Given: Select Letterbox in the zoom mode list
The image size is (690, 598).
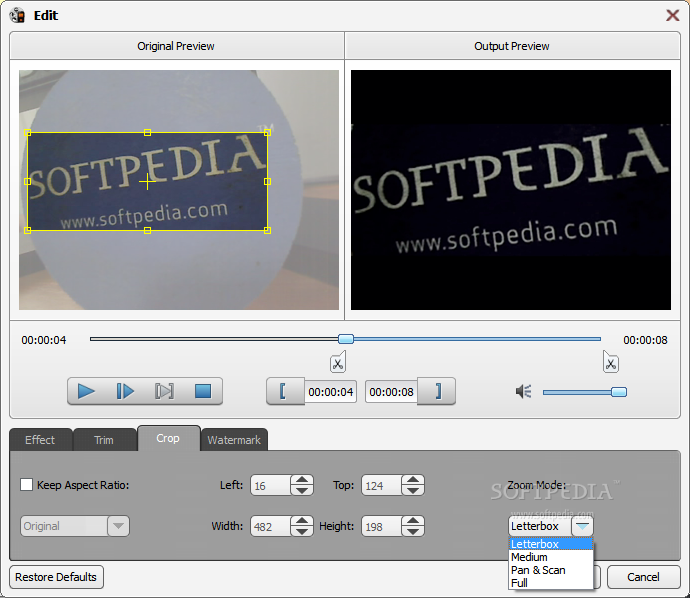Looking at the screenshot, I should pos(551,544).
